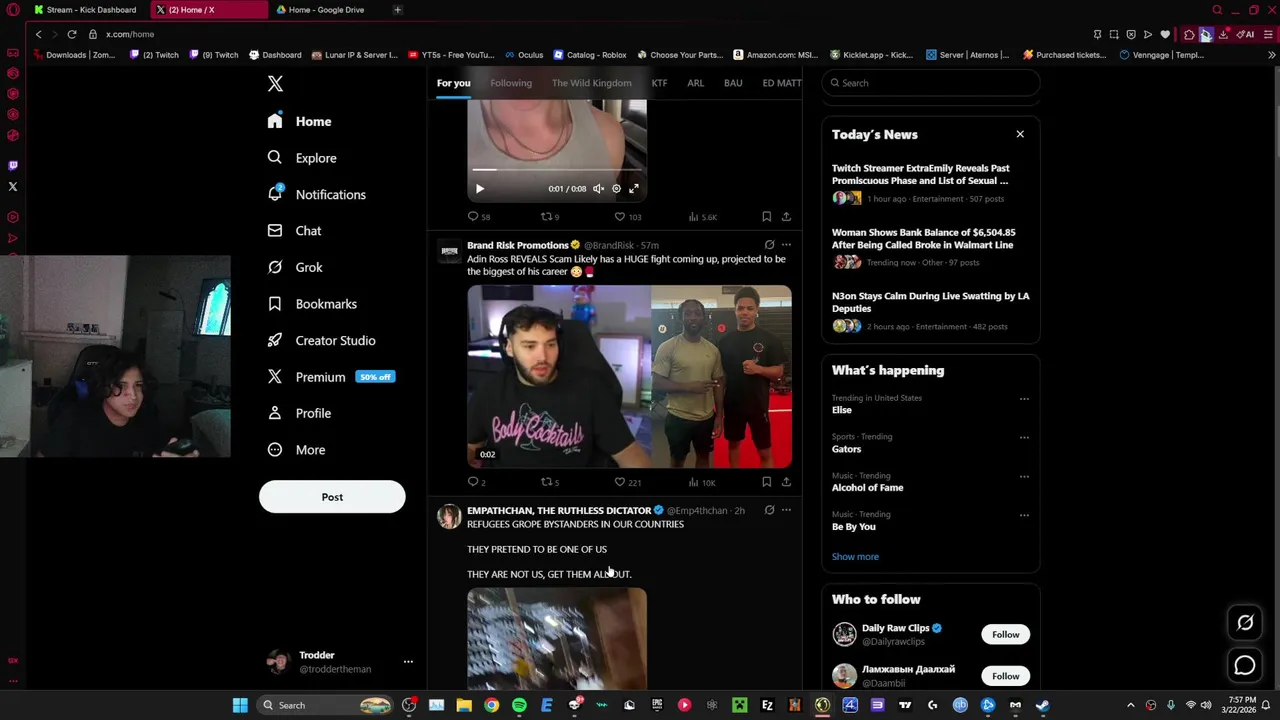
Task: Open more options on EMPATHCHAN post
Action: 786,510
